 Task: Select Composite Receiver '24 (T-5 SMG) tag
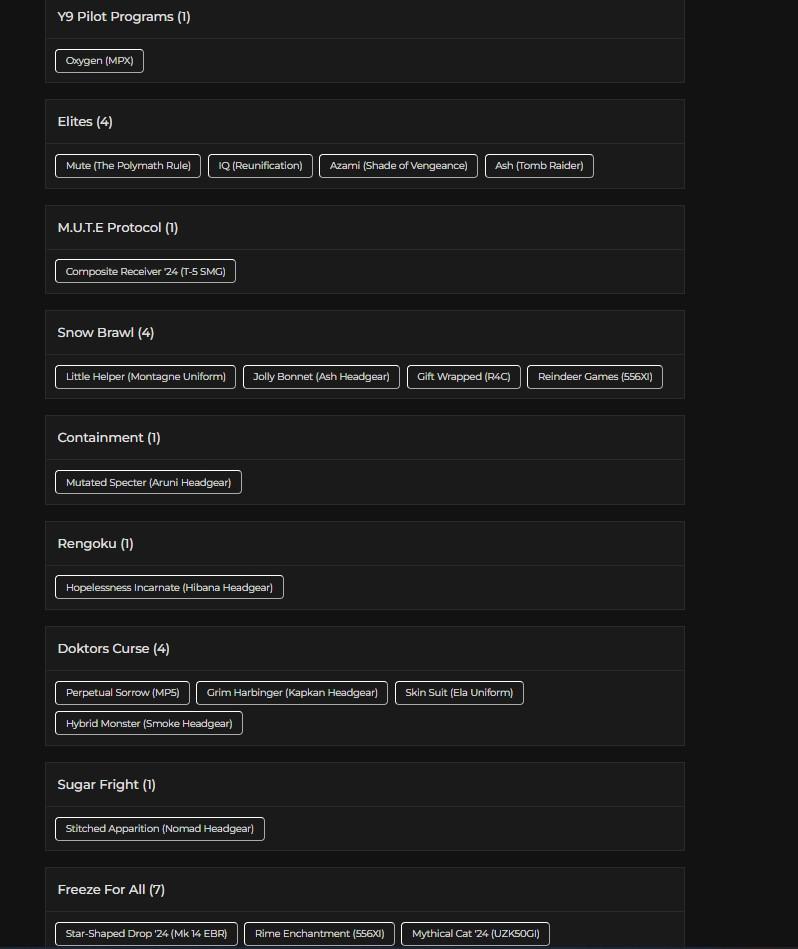click(x=145, y=272)
